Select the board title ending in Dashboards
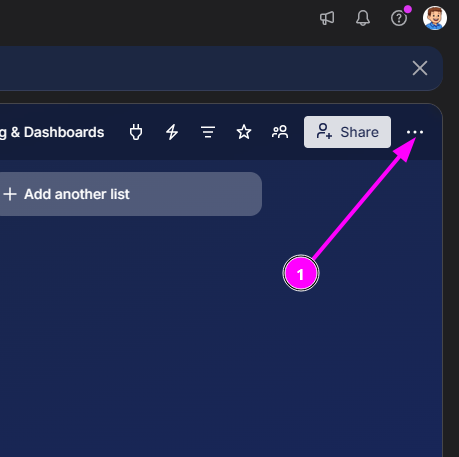This screenshot has height=457, width=459. pos(52,132)
